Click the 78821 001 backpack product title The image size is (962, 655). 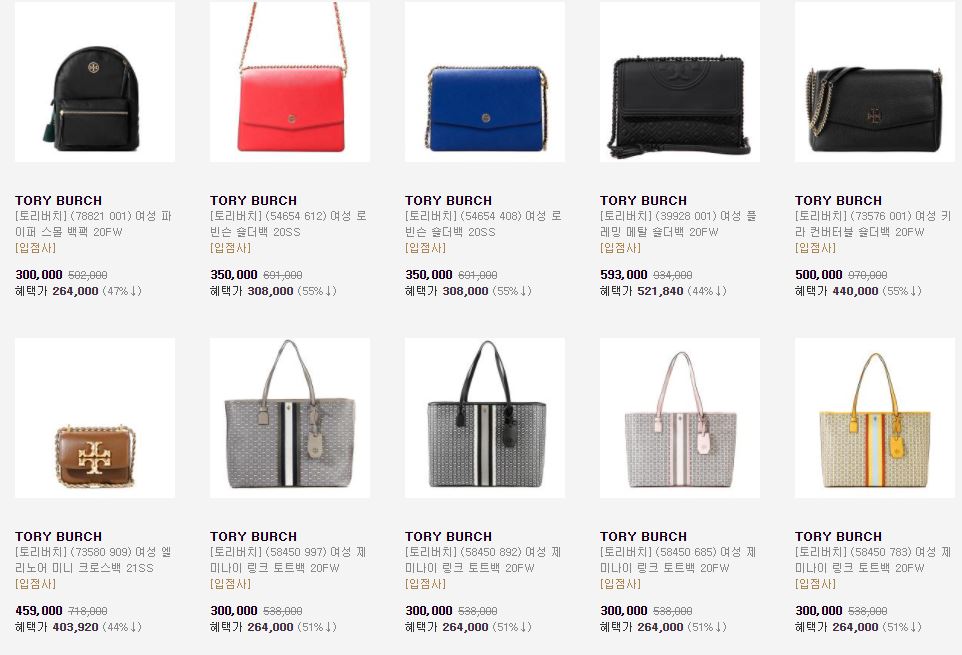click(93, 224)
